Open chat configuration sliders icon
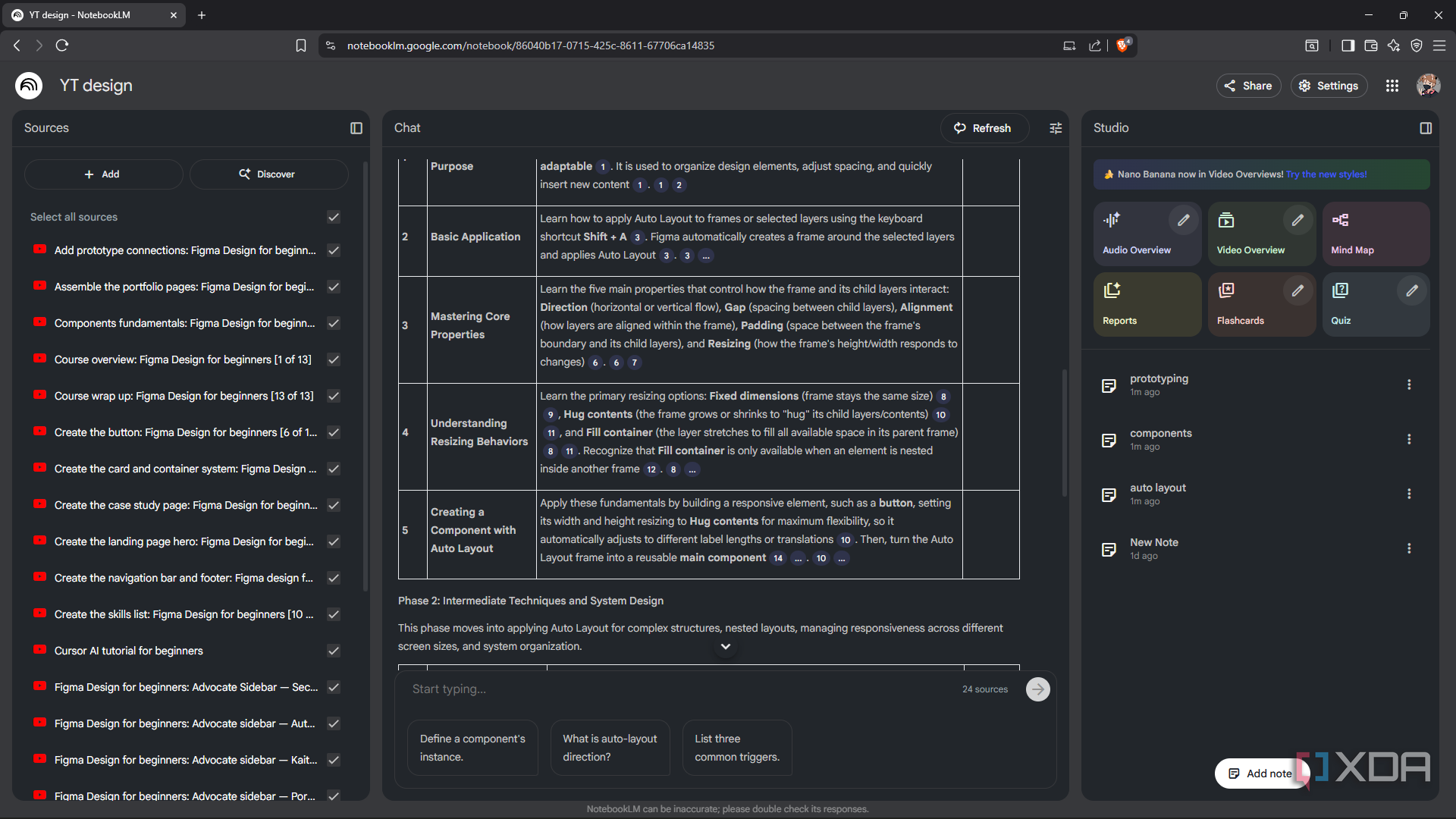This screenshot has height=819, width=1456. pos(1056,128)
